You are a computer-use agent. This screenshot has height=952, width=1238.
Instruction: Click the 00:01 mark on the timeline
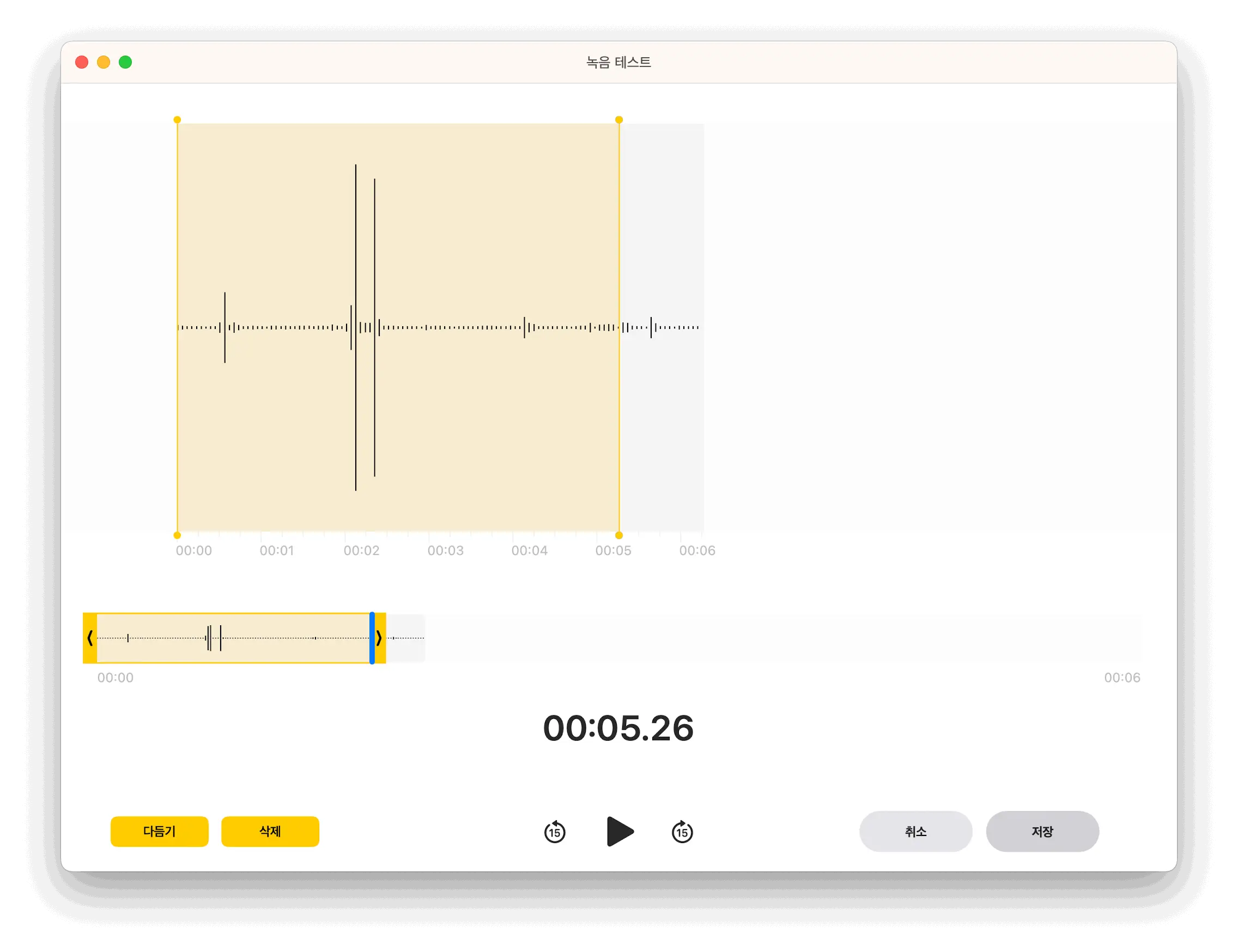pyautogui.click(x=277, y=550)
